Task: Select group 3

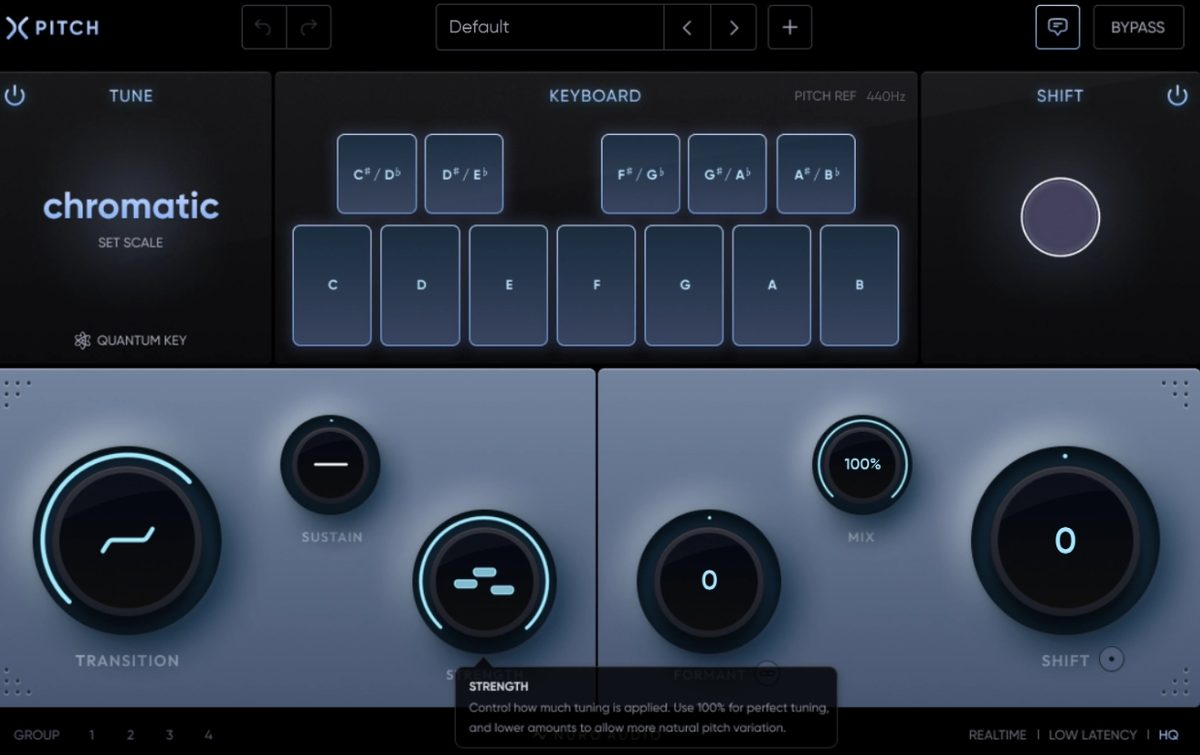Action: point(169,735)
